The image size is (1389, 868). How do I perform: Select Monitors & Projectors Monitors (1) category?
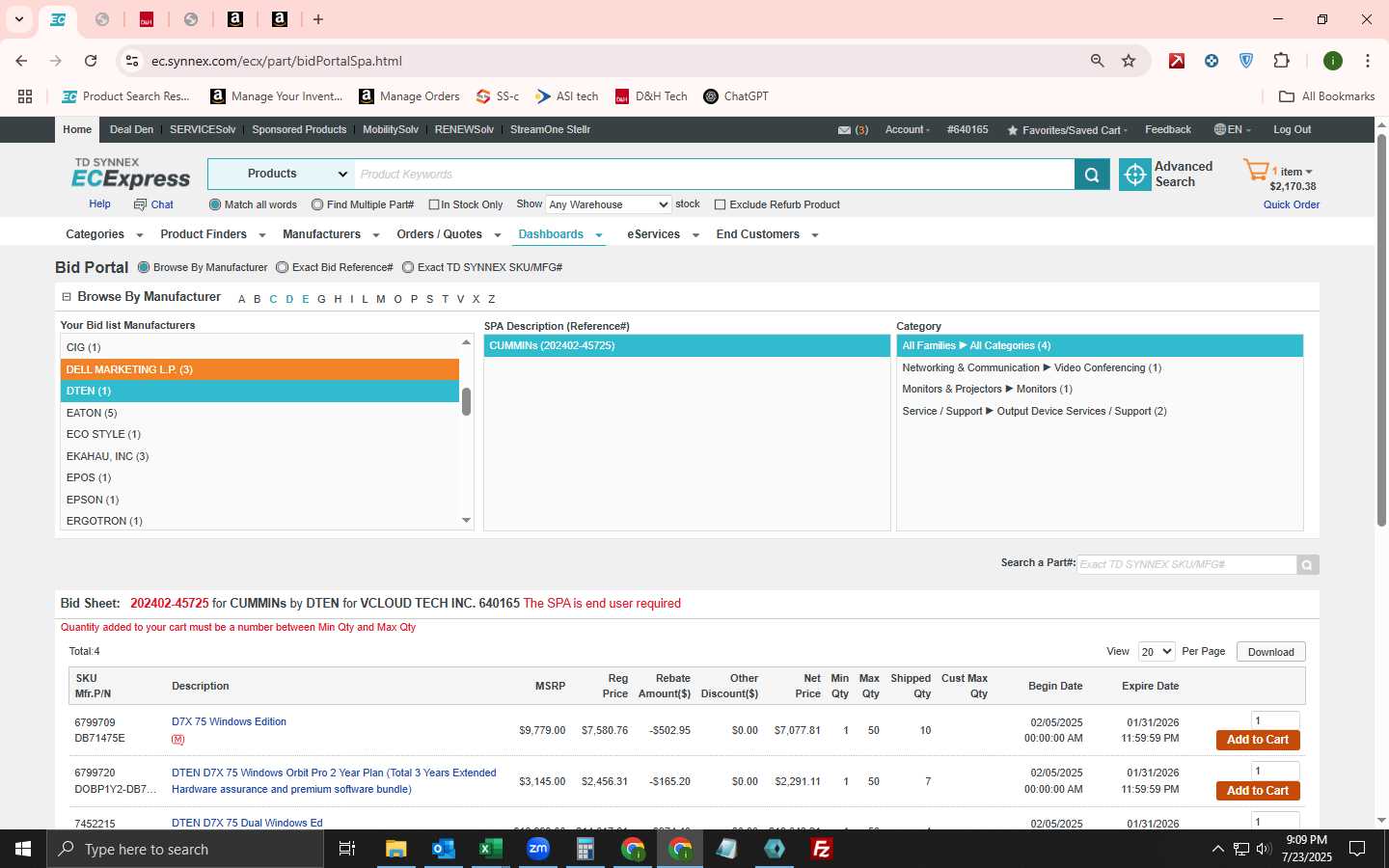[1100, 390]
